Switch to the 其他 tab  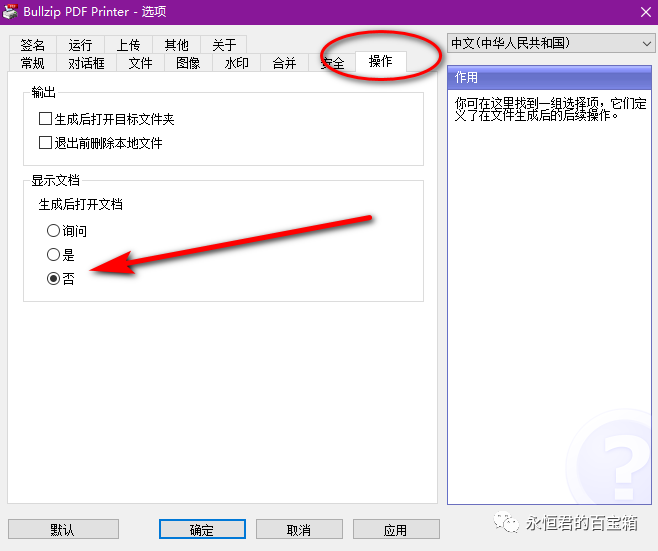pos(176,45)
